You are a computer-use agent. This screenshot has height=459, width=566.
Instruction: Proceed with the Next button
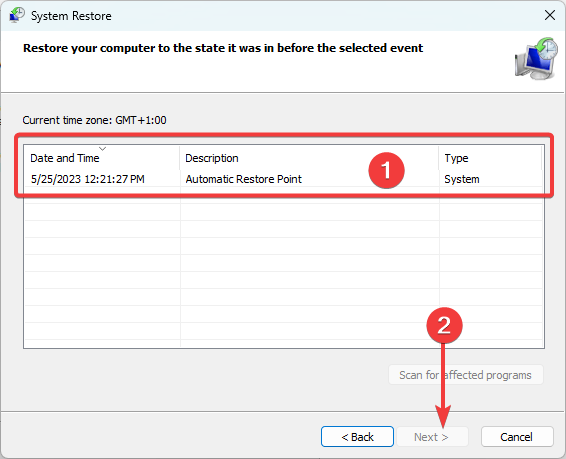[x=432, y=437]
